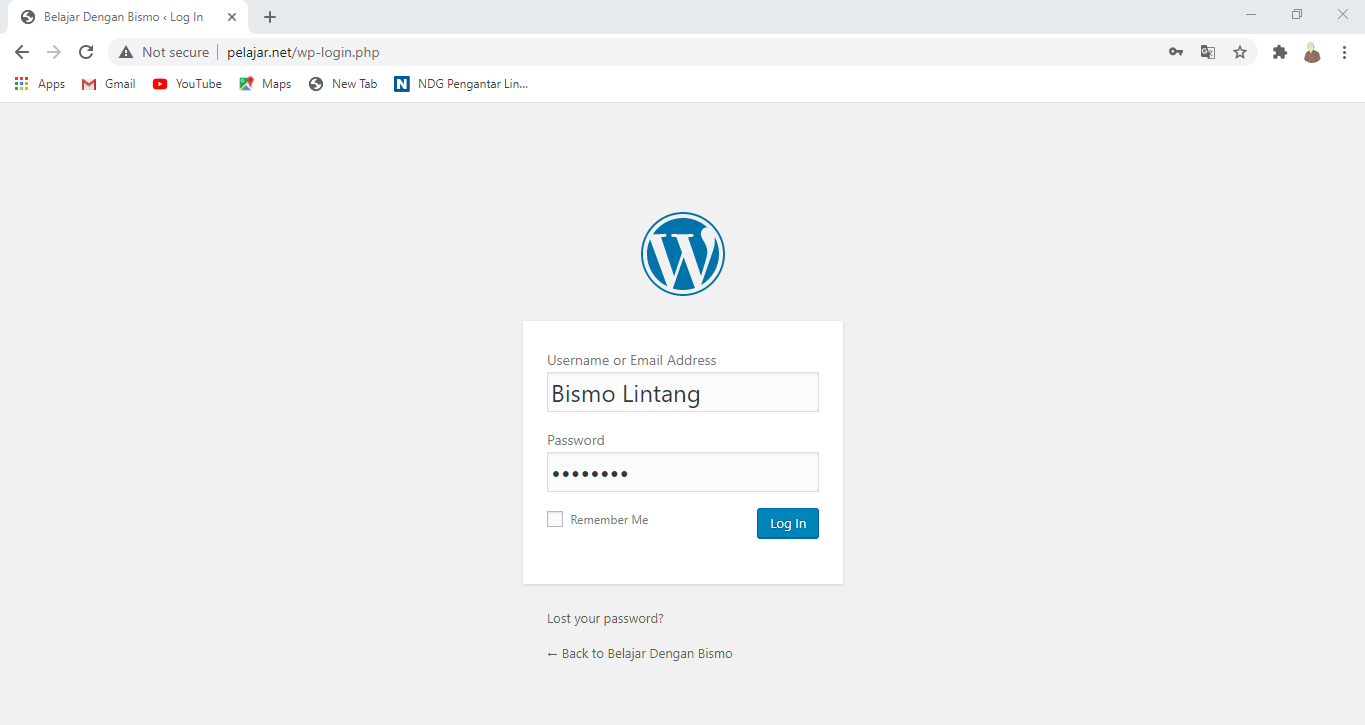Open the YouTube bookmark
The image size is (1365, 725).
coord(187,84)
